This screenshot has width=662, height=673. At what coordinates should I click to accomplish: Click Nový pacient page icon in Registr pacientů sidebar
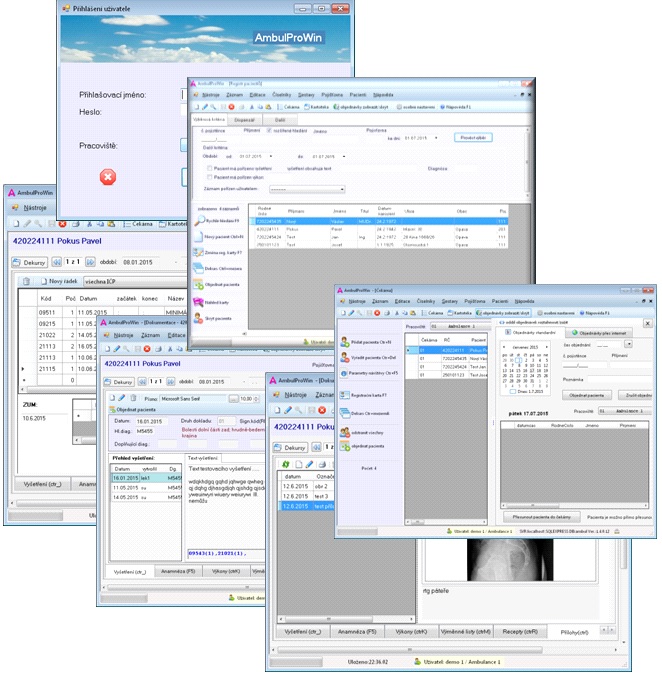pos(198,236)
